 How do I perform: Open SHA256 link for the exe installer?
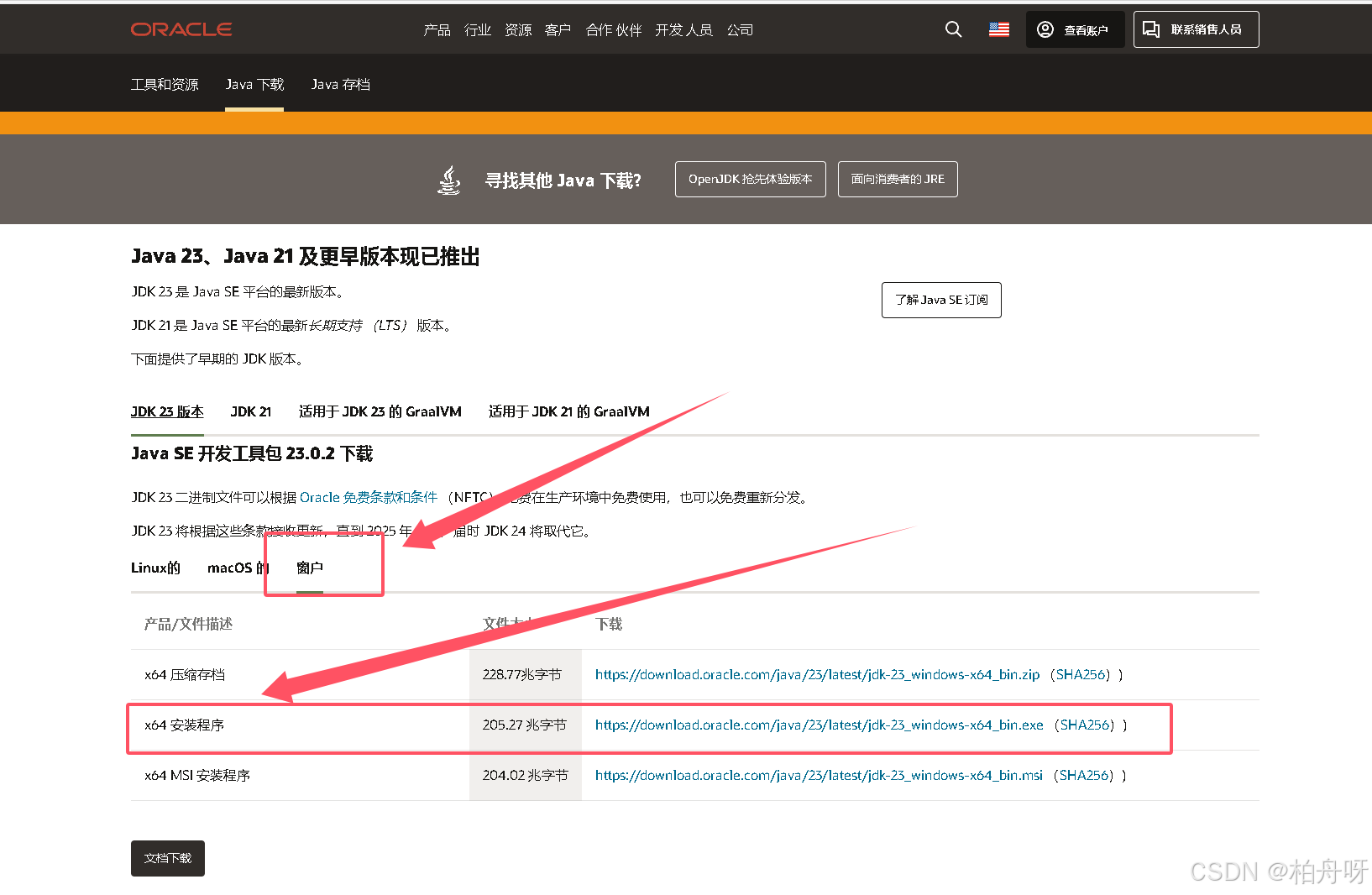pos(1085,725)
